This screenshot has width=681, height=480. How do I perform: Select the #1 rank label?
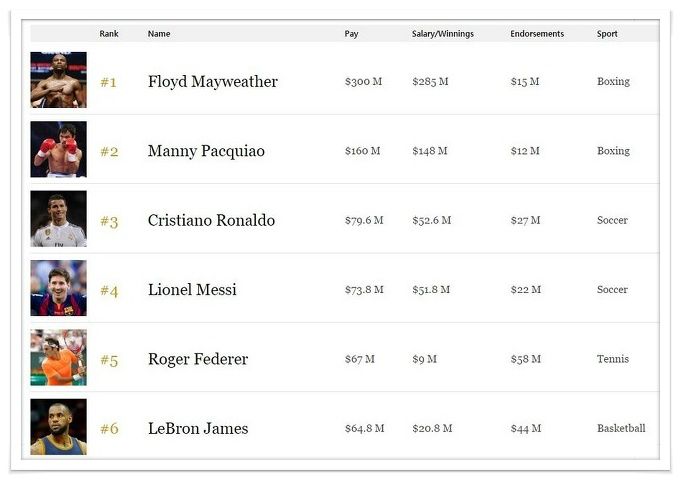[x=109, y=82]
